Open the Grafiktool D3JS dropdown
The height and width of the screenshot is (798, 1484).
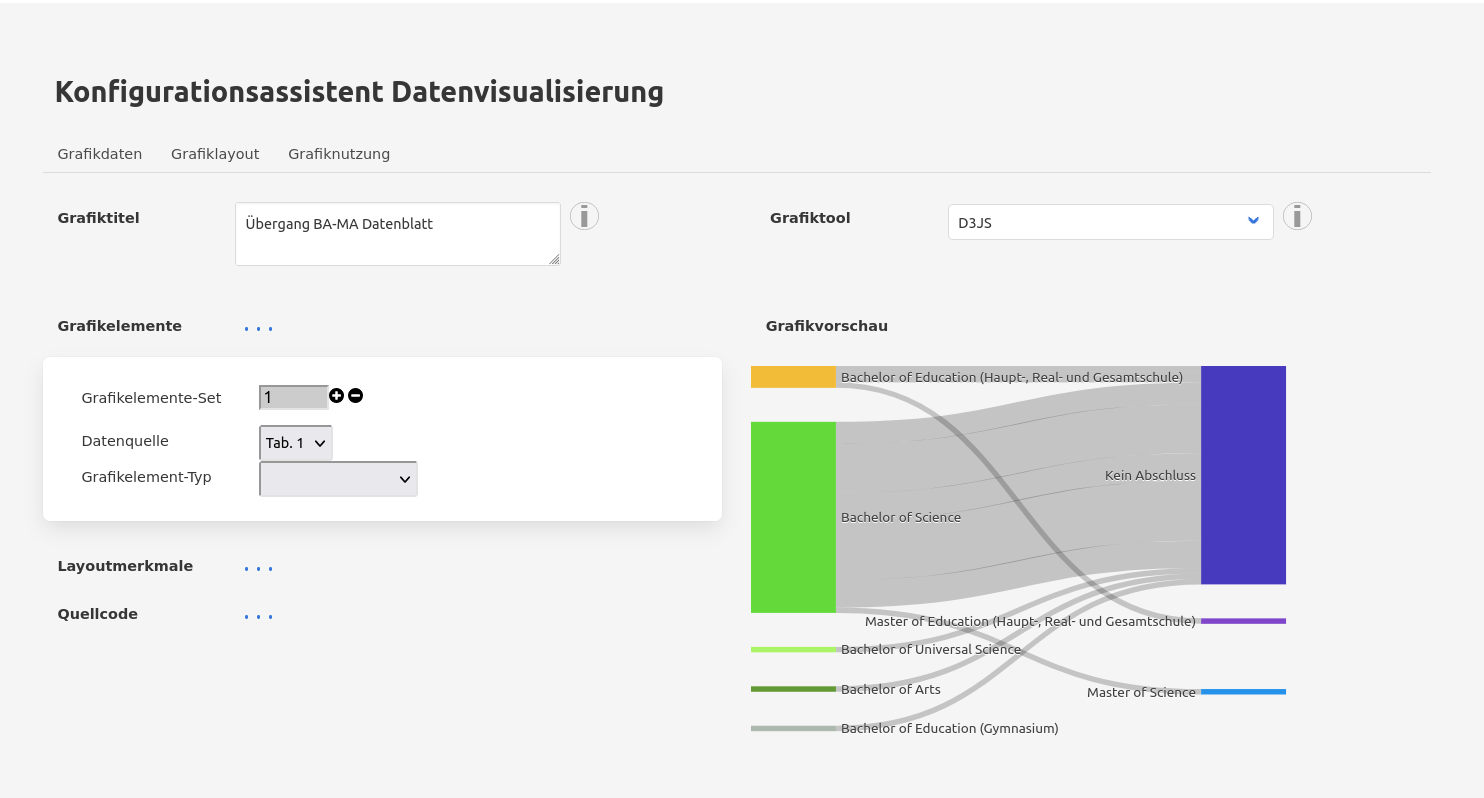pos(1110,222)
